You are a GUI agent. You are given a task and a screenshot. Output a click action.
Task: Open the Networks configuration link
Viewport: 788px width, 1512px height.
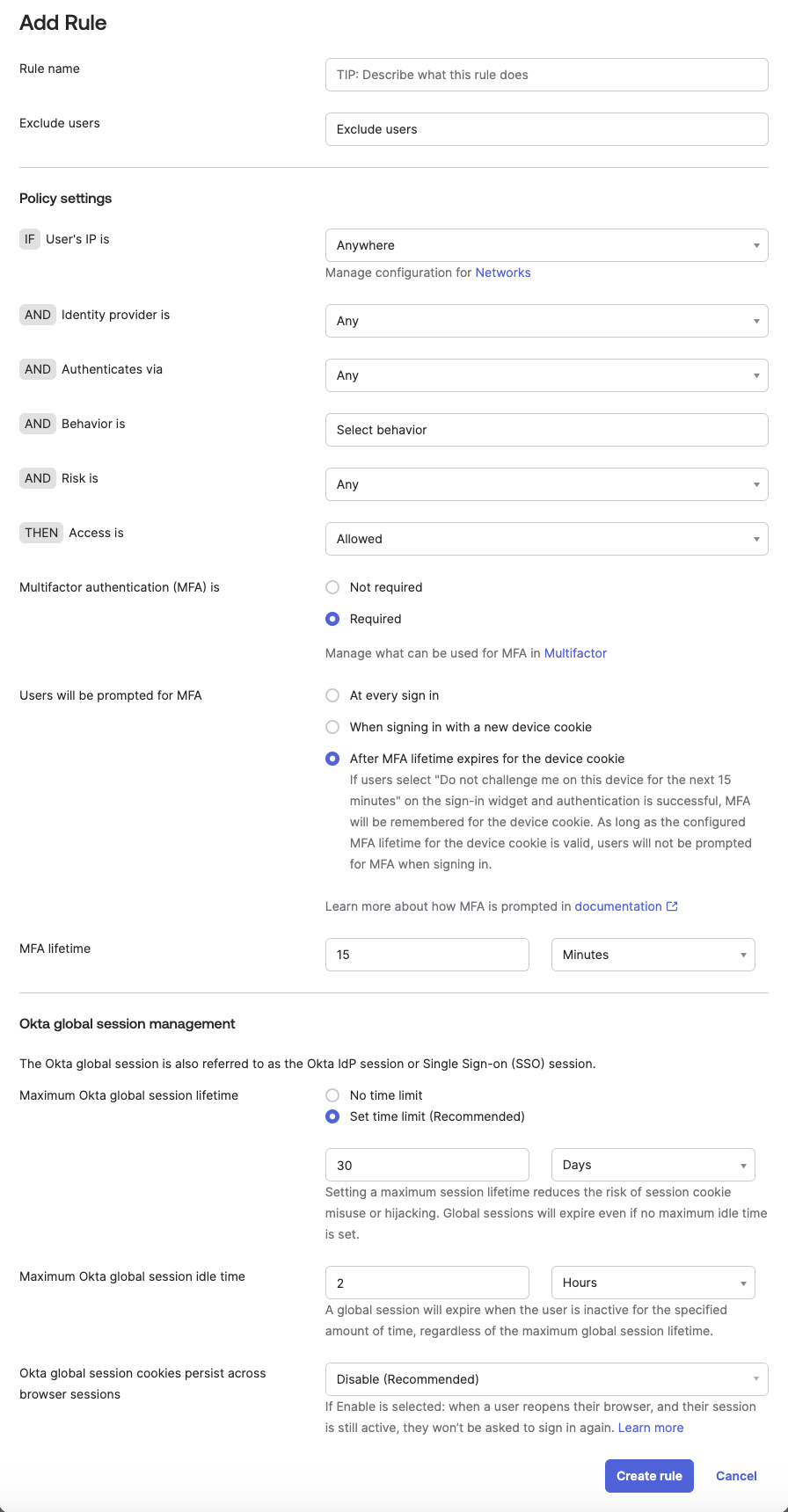click(503, 273)
